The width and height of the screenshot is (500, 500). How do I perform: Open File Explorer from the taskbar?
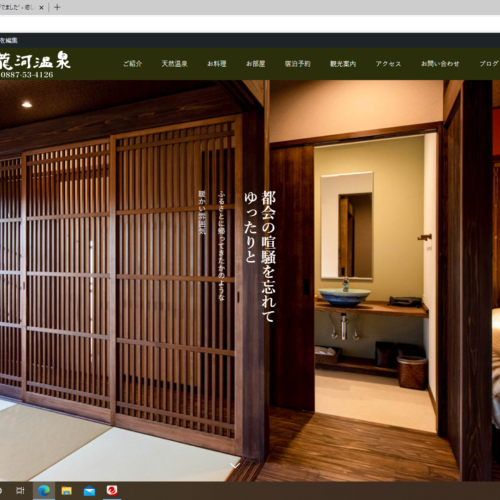click(x=67, y=491)
